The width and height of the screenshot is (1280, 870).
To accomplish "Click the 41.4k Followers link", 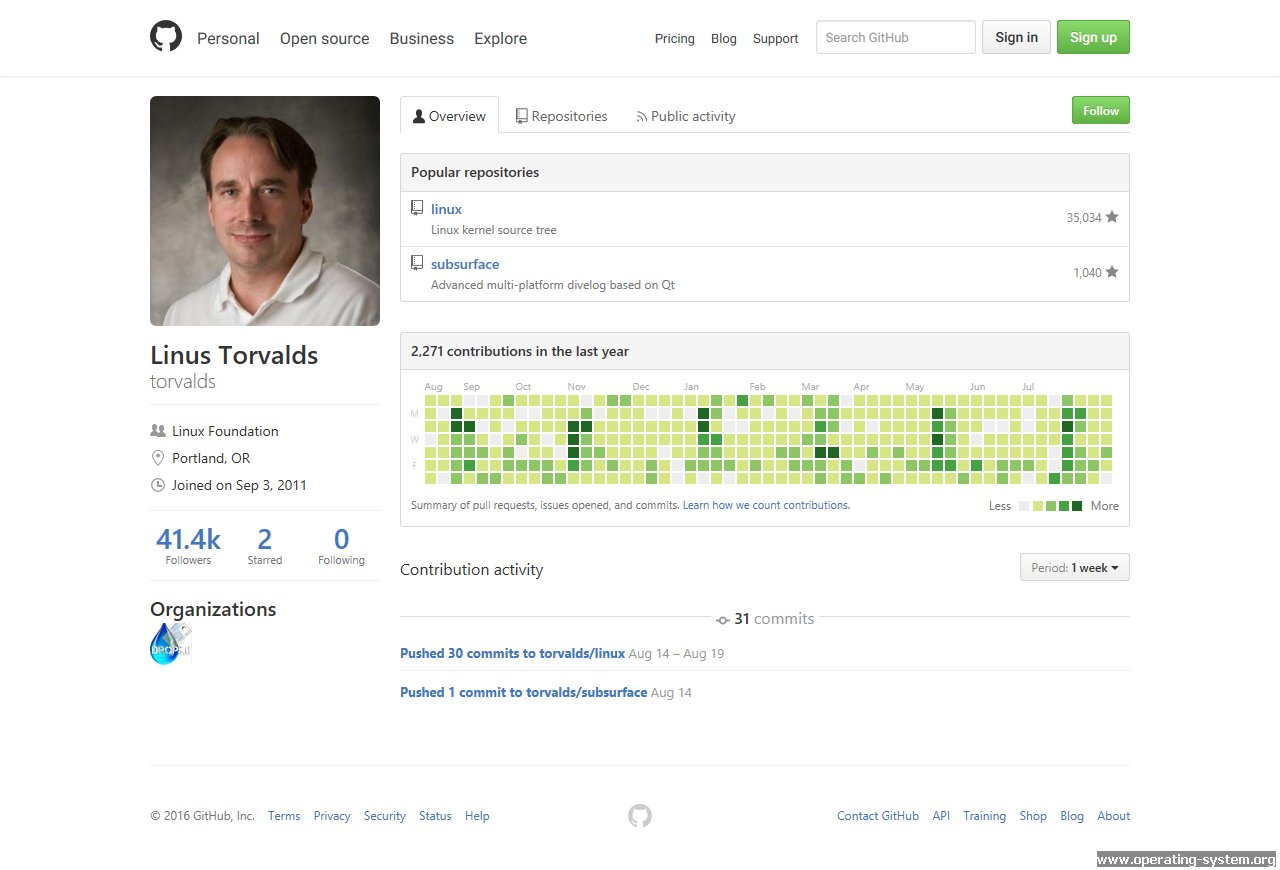I will 188,544.
